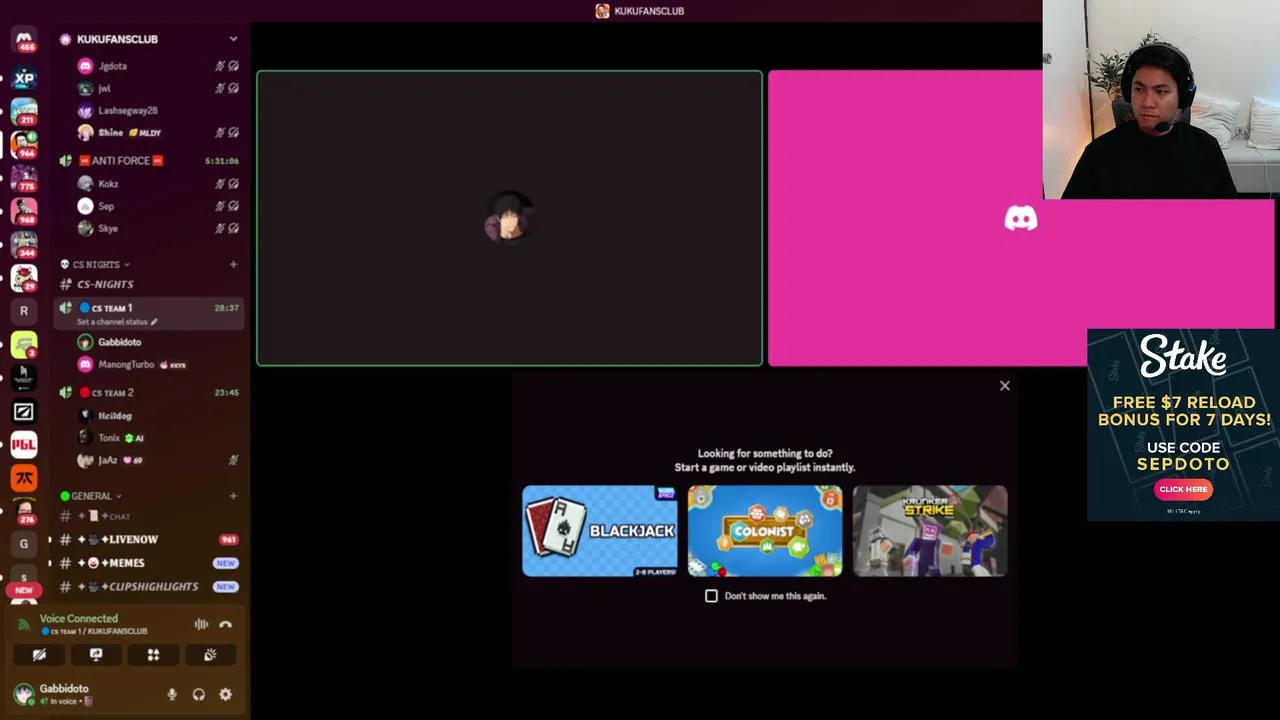Open the soundboard button
The height and width of the screenshot is (720, 1280).
(210, 655)
